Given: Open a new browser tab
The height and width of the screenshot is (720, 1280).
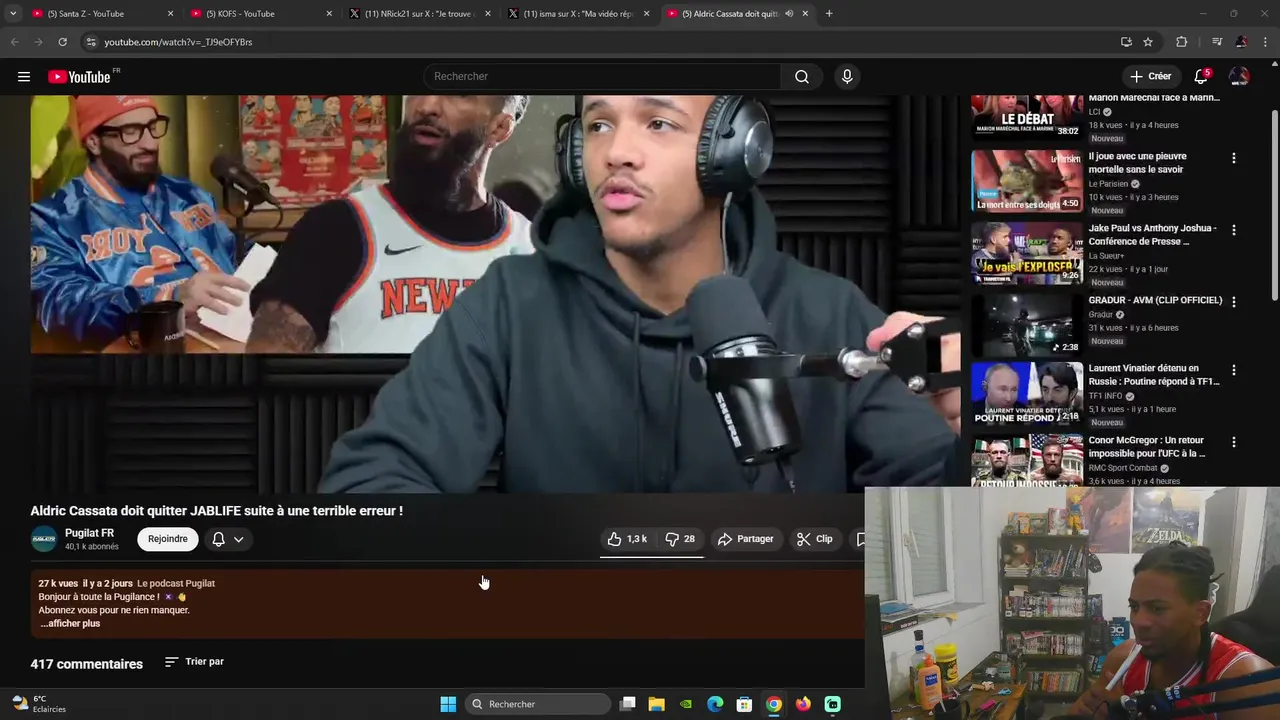Looking at the screenshot, I should coord(829,14).
